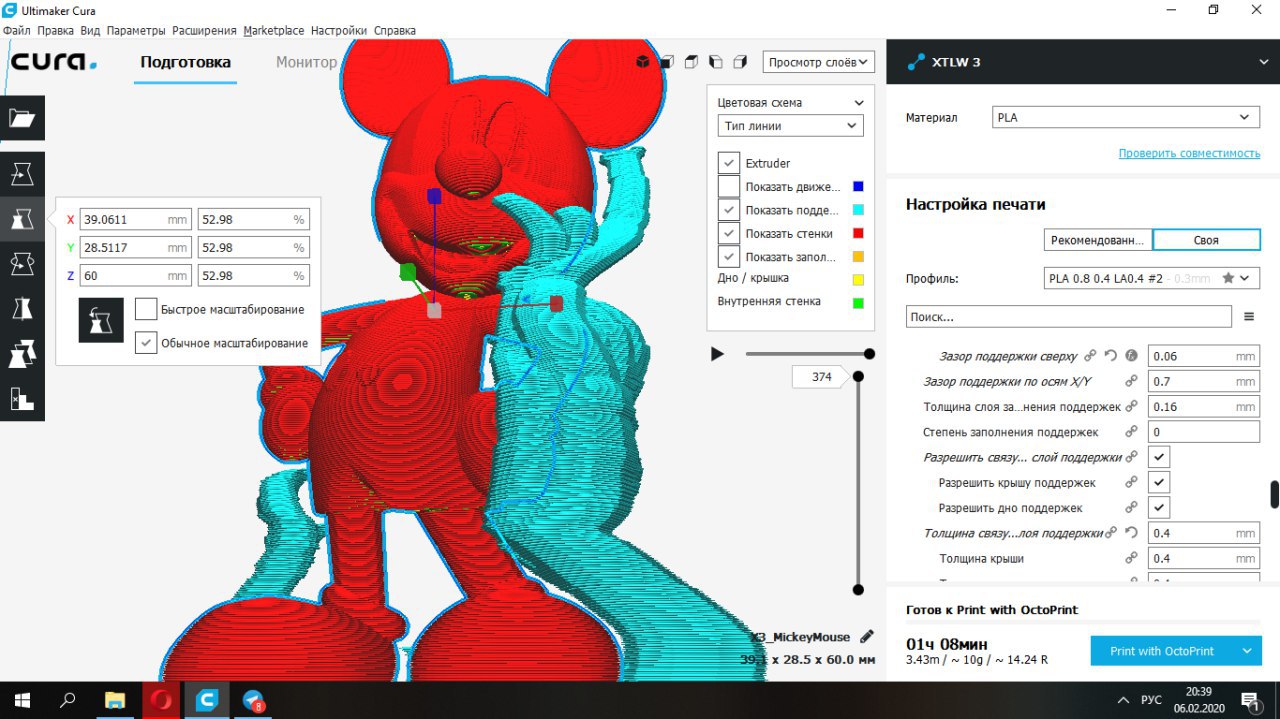This screenshot has width=1280, height=719.
Task: Open Opera browser from the taskbar
Action: tap(161, 700)
